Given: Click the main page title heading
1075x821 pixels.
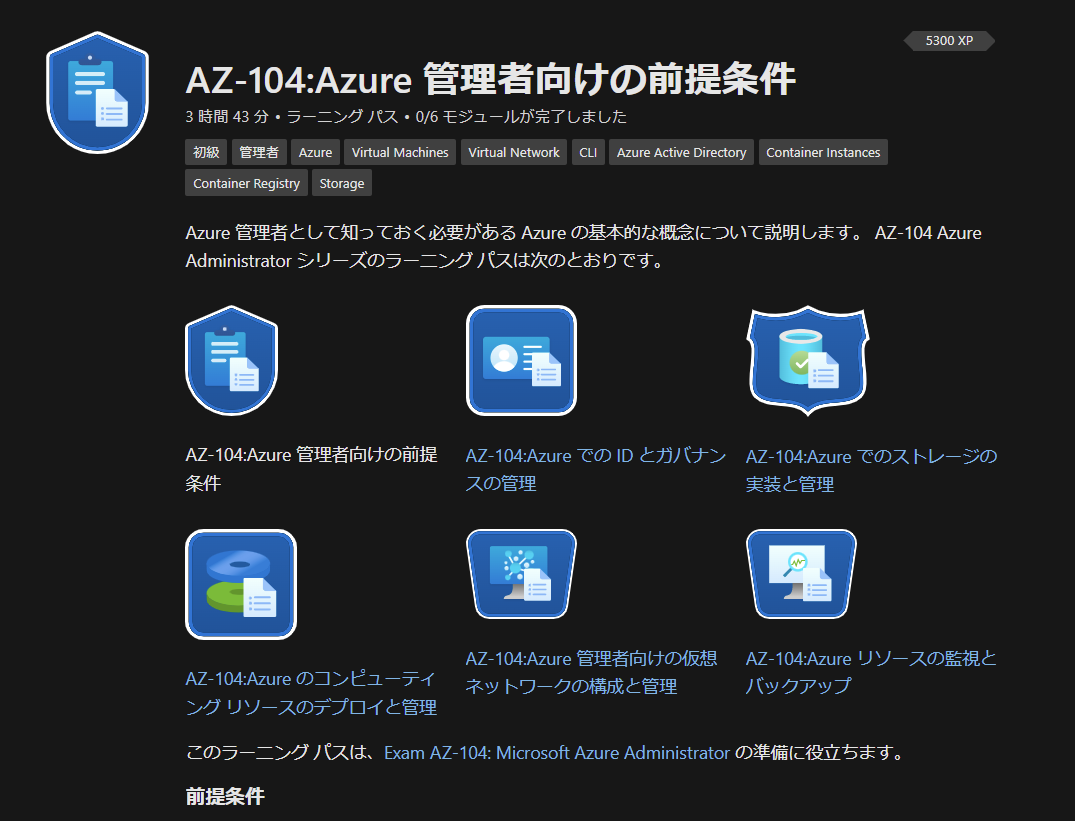Looking at the screenshot, I should 490,79.
